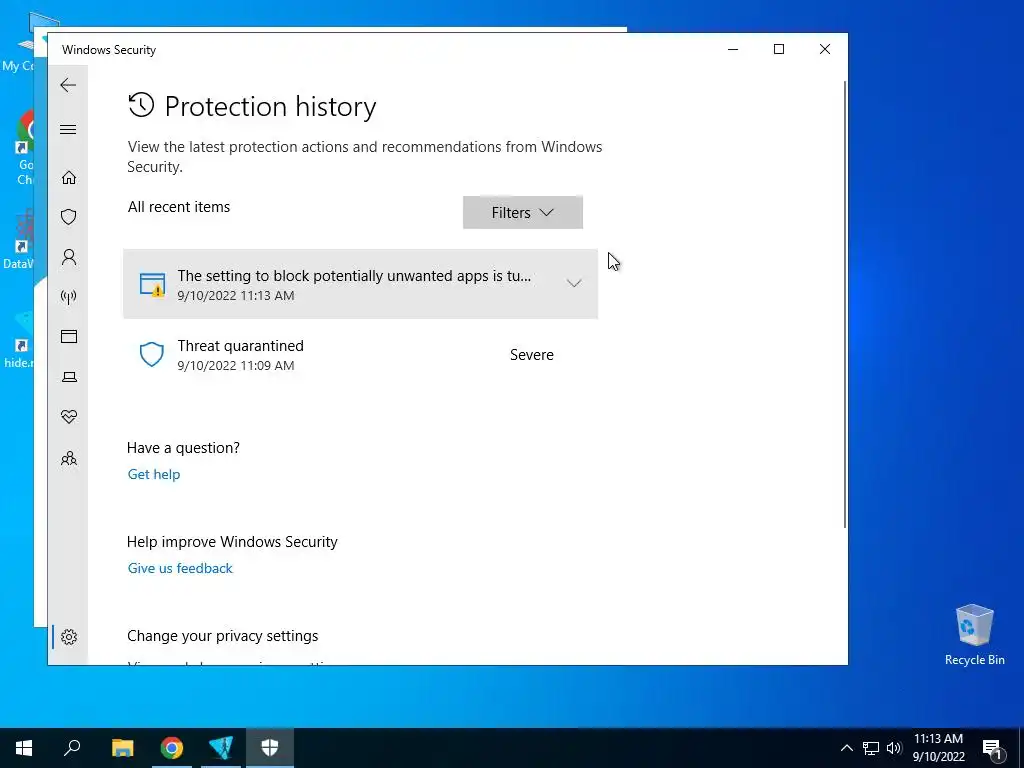Click Help improve Windows Security heading
The image size is (1024, 768).
[x=232, y=542]
